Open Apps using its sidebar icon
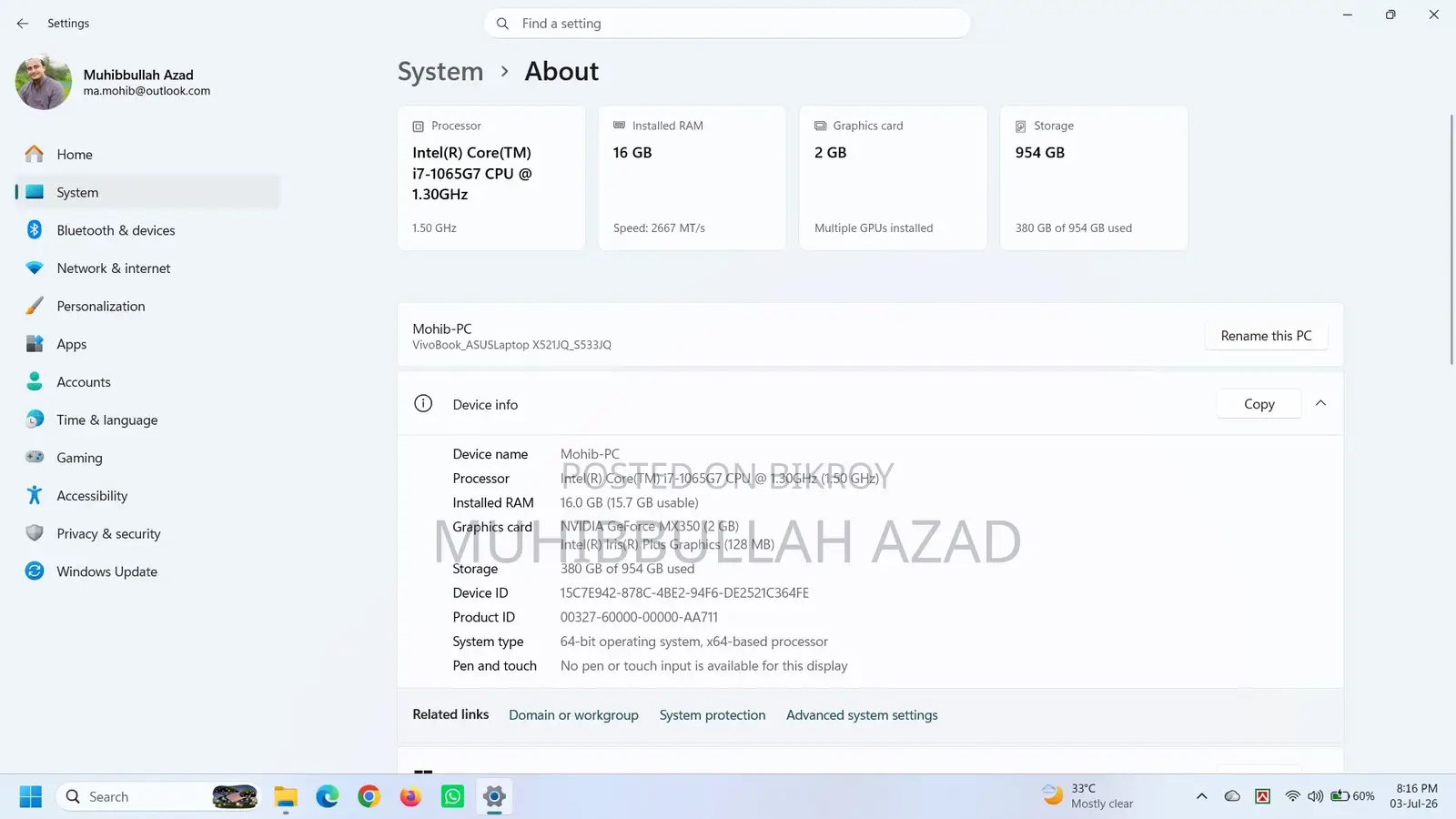Viewport: 1456px width, 819px height. (35, 344)
